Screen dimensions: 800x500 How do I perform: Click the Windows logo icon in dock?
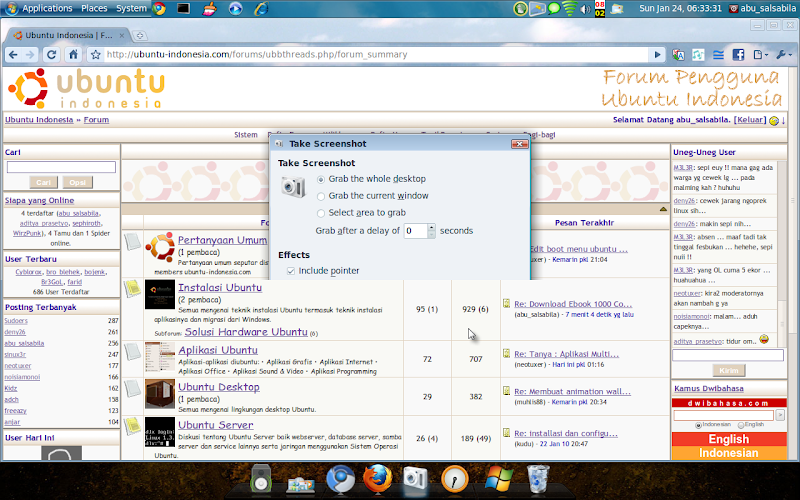[498, 479]
